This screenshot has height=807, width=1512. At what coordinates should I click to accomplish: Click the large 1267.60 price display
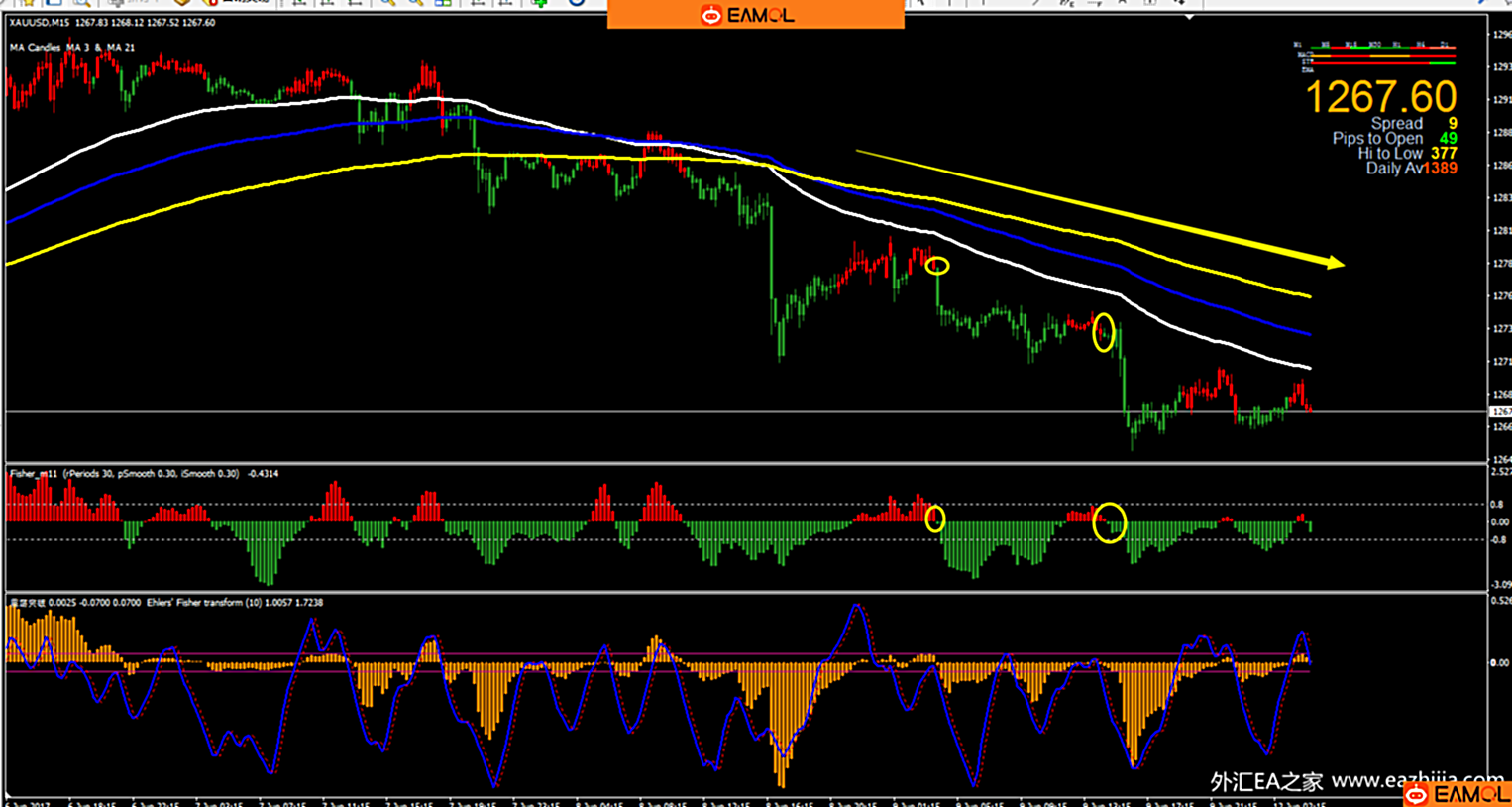pos(1380,97)
